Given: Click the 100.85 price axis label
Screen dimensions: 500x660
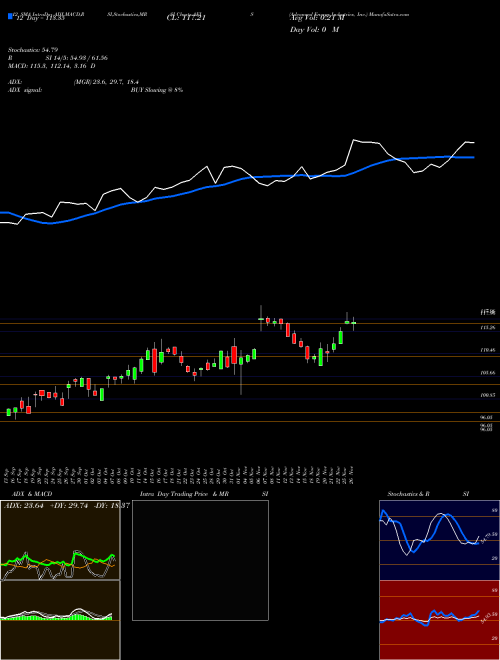Looking at the screenshot, I should pos(487,395).
